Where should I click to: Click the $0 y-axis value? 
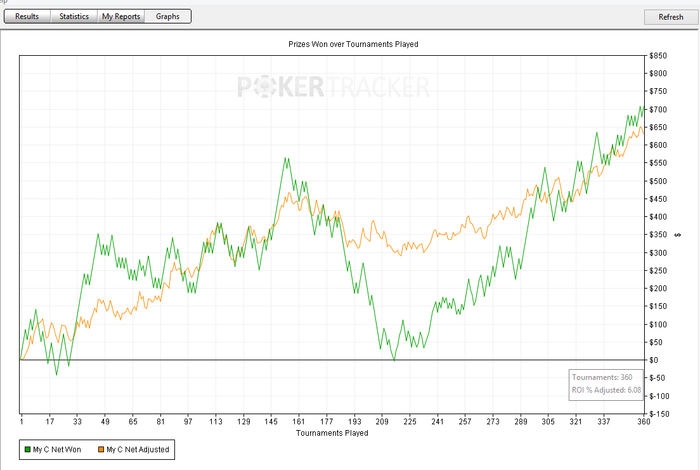[654, 360]
